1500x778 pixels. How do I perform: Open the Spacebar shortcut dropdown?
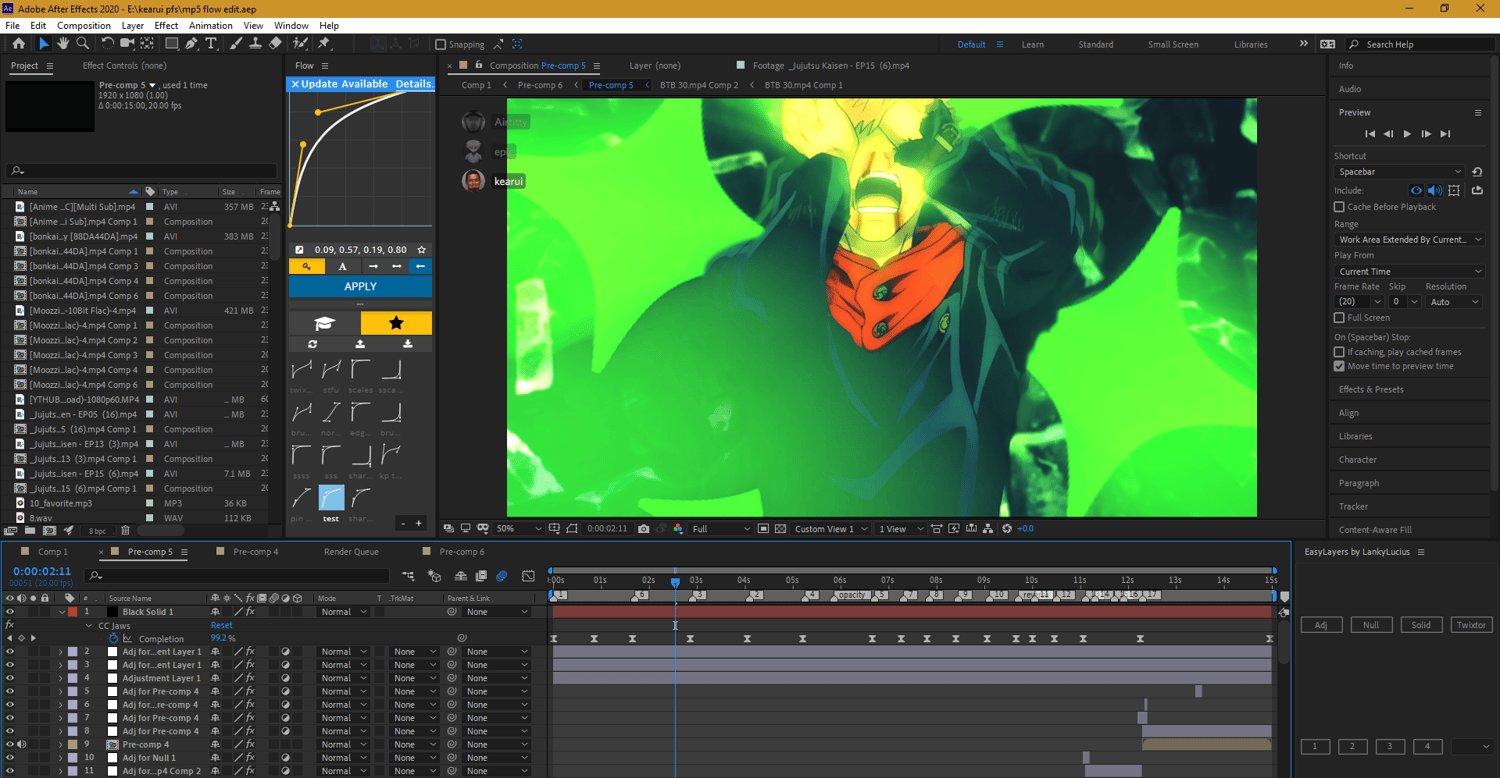point(1399,172)
